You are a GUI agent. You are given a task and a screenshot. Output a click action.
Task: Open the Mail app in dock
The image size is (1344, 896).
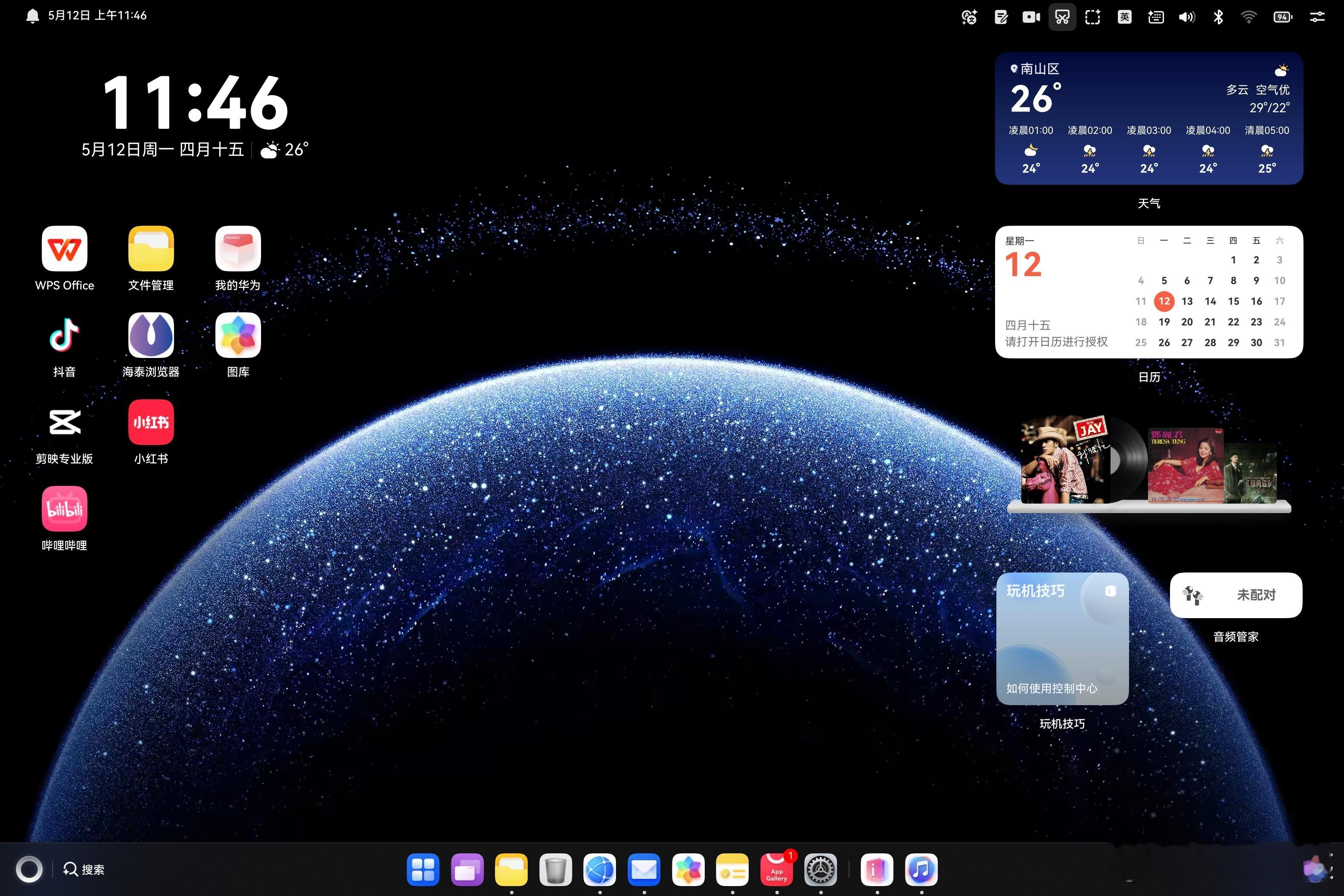coord(644,870)
